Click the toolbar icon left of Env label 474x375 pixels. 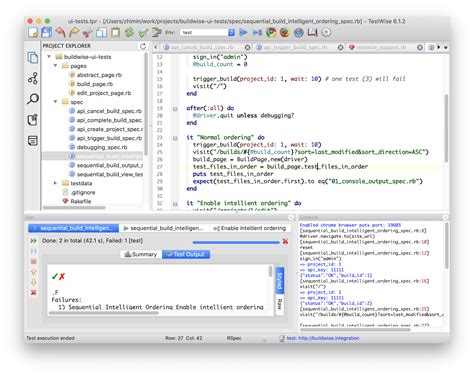pyautogui.click(x=157, y=32)
